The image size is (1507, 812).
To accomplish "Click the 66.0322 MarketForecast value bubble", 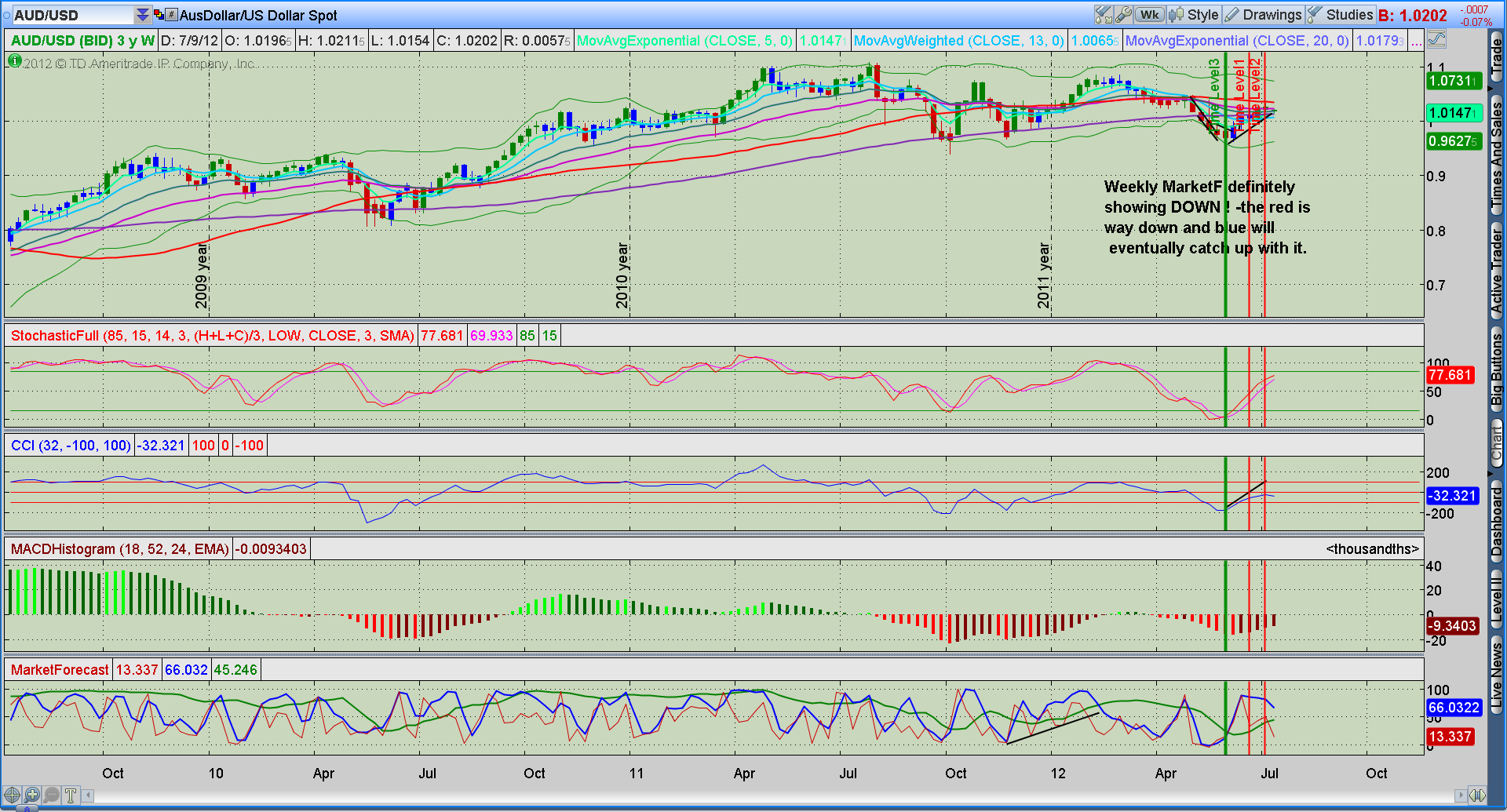I will (x=1454, y=708).
